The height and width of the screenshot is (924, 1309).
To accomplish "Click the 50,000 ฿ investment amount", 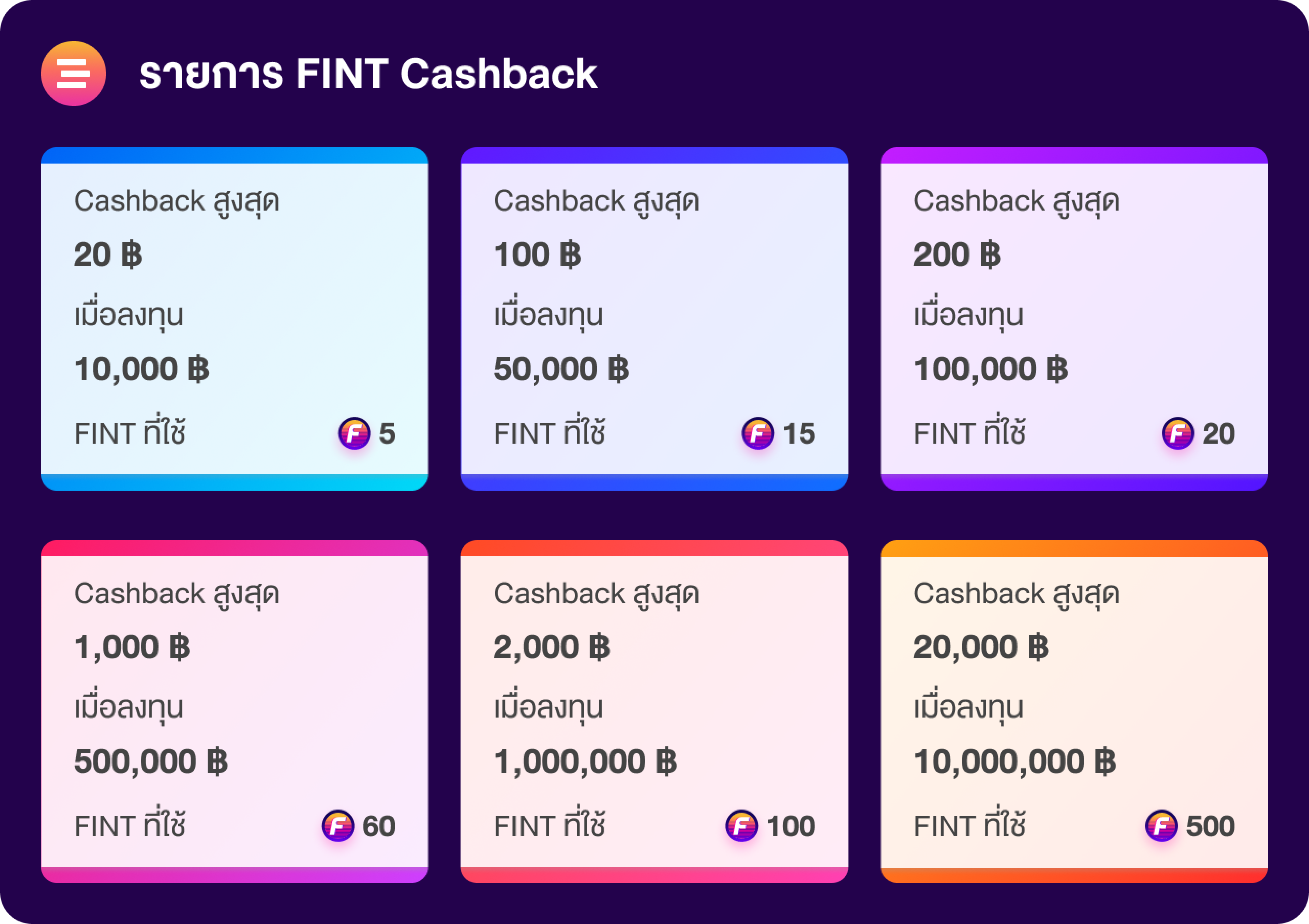I will (x=561, y=369).
